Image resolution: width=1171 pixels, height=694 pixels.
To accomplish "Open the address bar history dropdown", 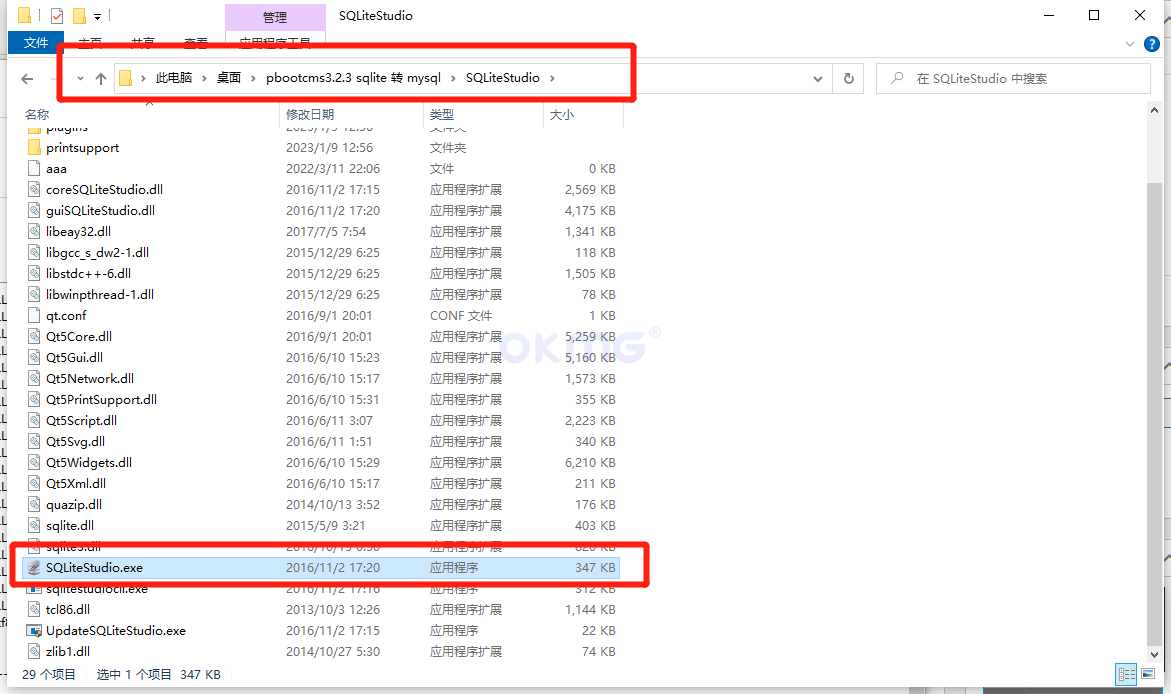I will coord(818,78).
